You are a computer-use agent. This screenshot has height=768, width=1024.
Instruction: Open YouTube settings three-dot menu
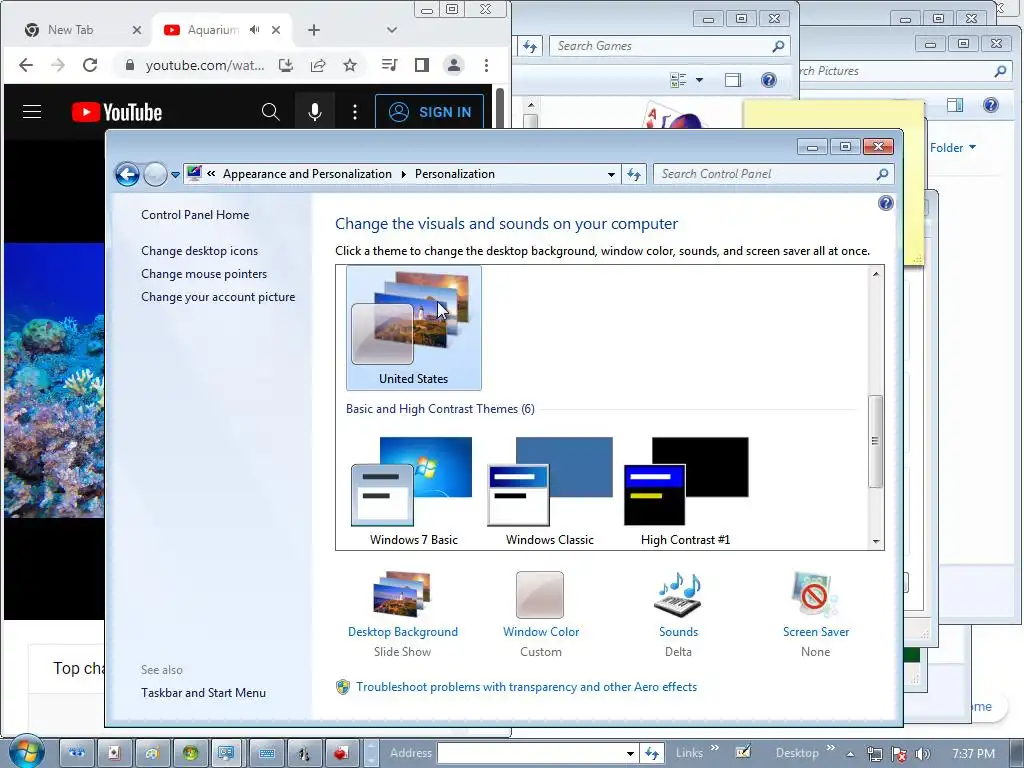pos(355,112)
